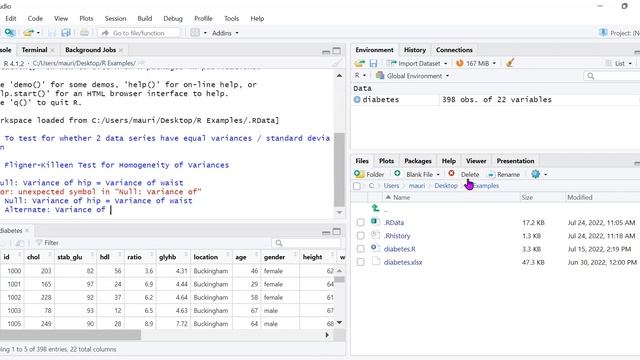This screenshot has height=360, width=640.
Task: Clear environment objects with broom icon
Action: click(510, 63)
